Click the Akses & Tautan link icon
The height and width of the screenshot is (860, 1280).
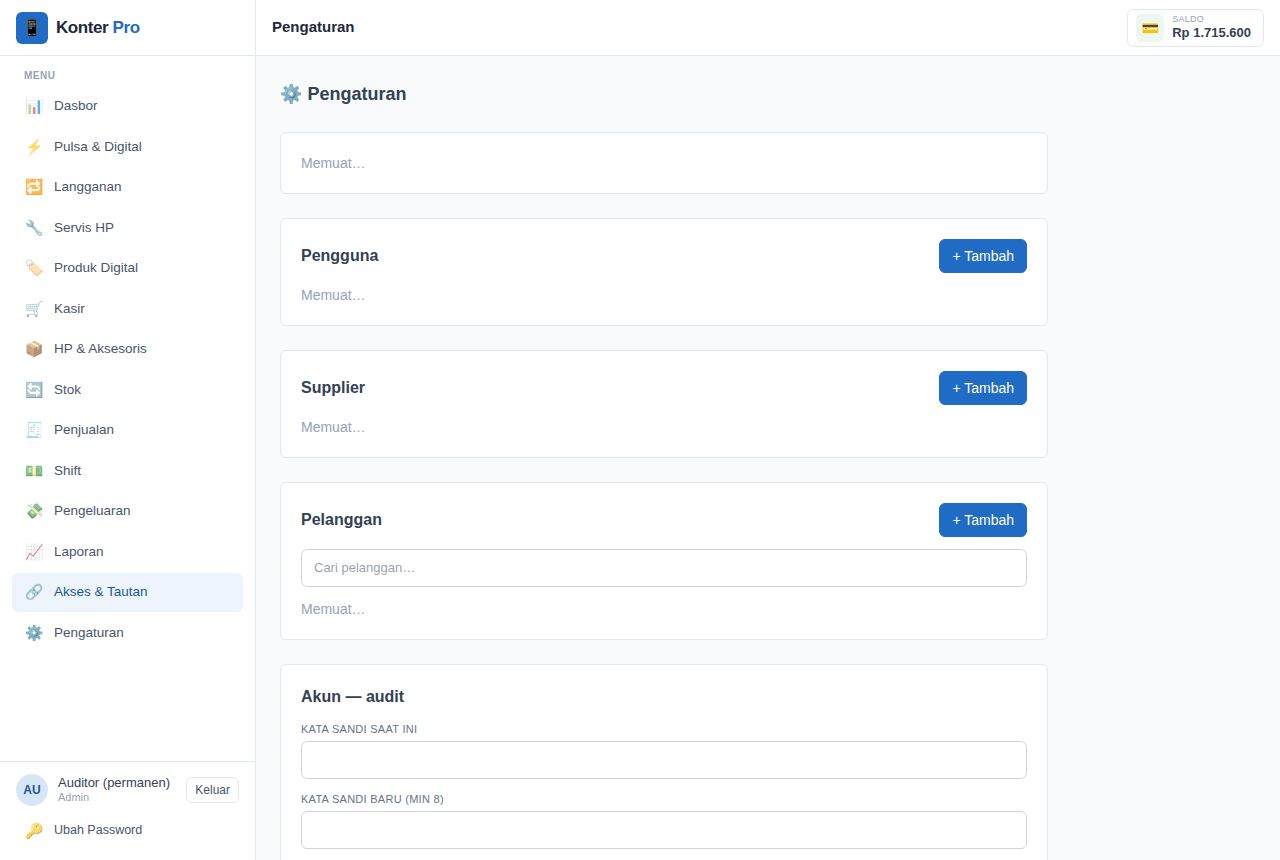click(34, 592)
